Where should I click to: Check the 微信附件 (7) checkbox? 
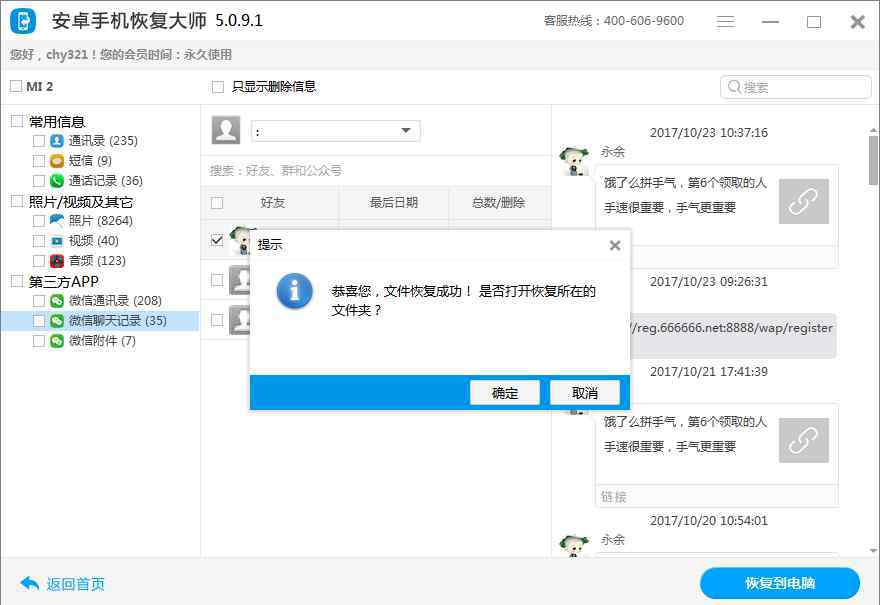[x=39, y=341]
